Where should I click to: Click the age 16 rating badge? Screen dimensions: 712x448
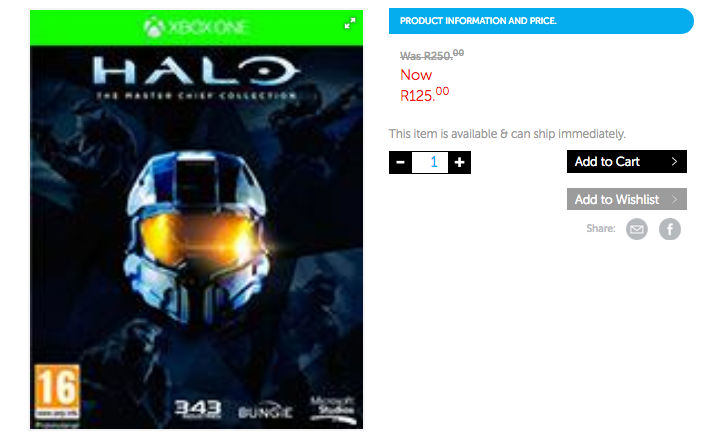pyautogui.click(x=57, y=392)
